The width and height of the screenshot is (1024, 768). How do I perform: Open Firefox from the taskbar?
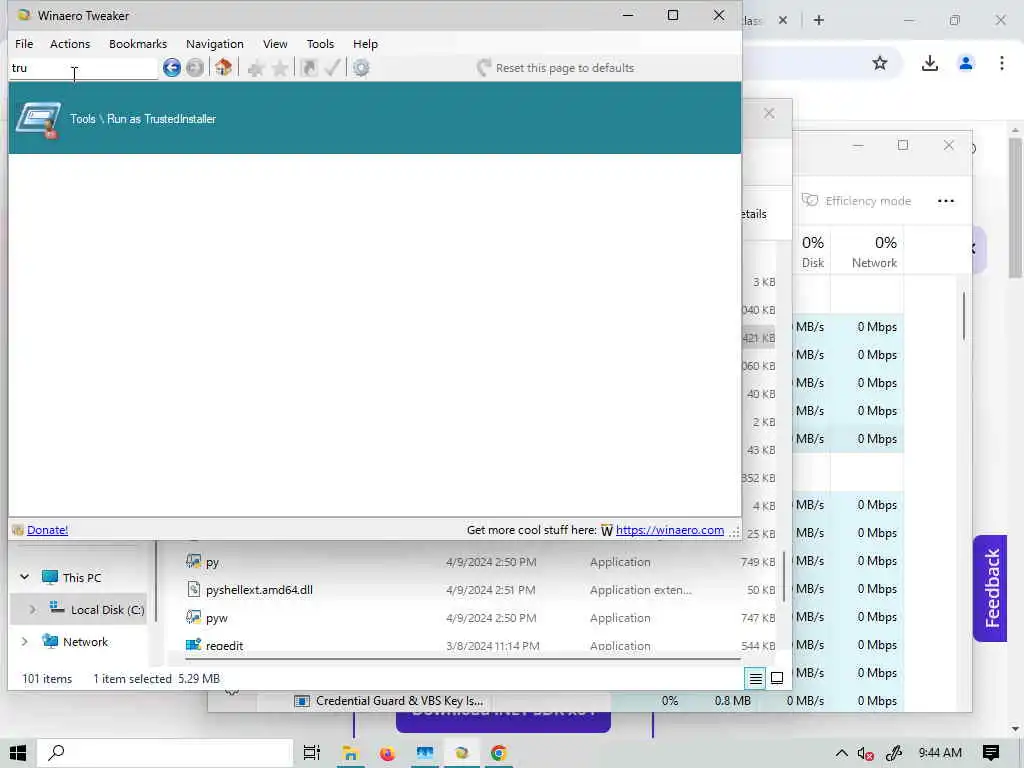pos(387,753)
